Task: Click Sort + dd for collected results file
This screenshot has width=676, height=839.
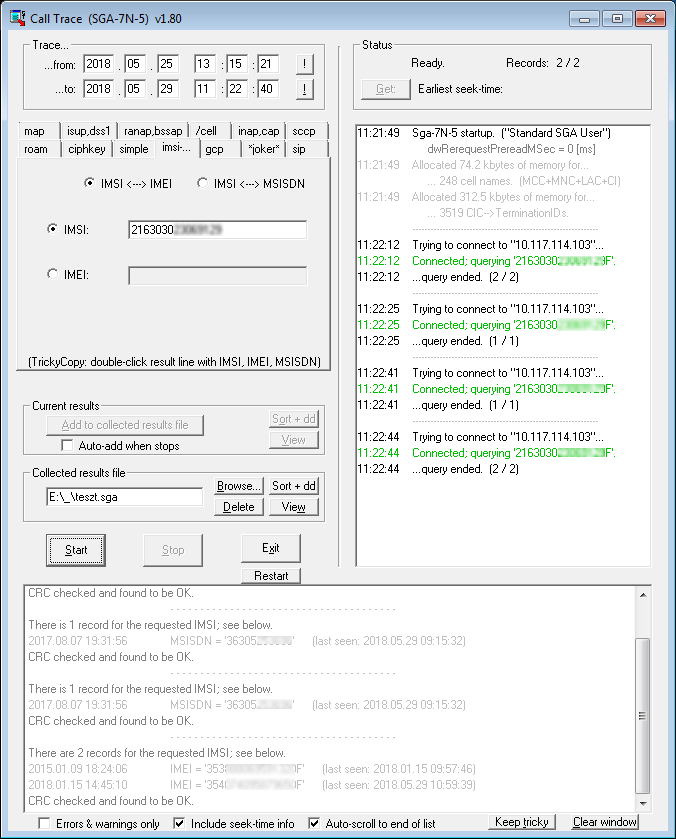Action: pyautogui.click(x=294, y=486)
